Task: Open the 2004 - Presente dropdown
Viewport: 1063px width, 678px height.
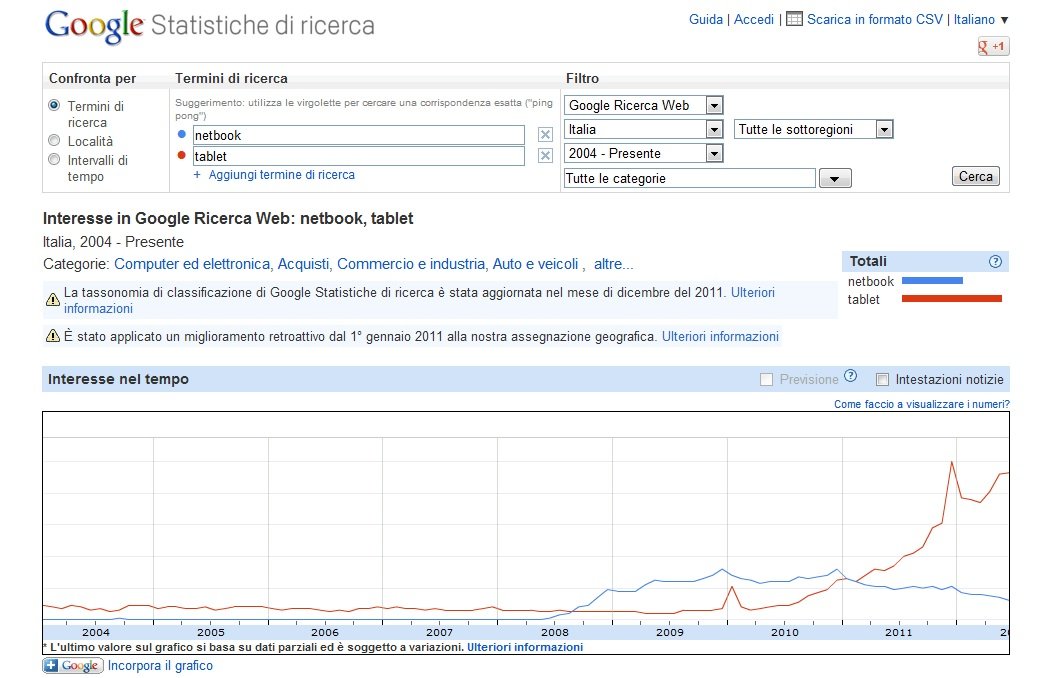Action: [644, 153]
